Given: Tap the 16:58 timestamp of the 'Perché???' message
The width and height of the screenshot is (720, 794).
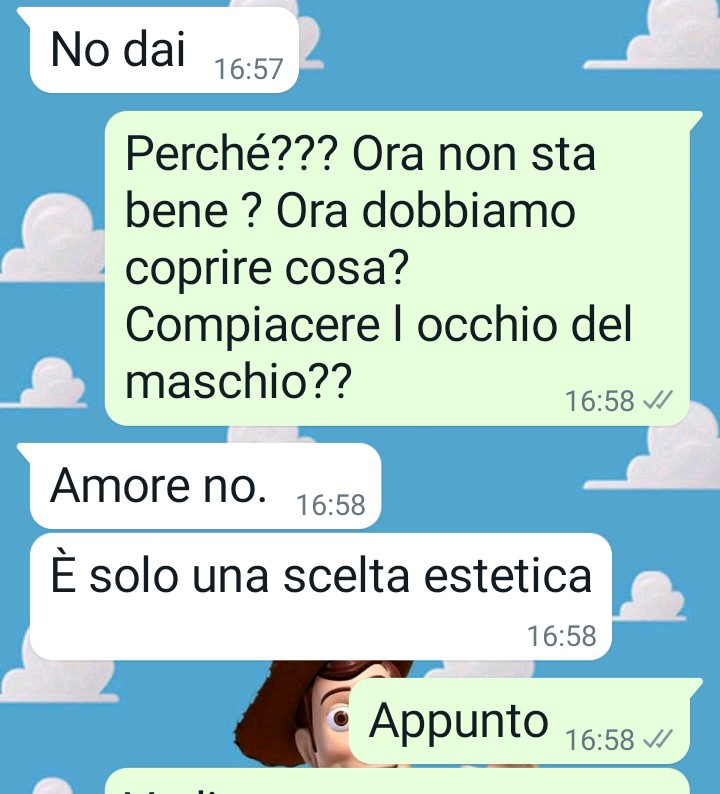Looking at the screenshot, I should (x=599, y=401).
